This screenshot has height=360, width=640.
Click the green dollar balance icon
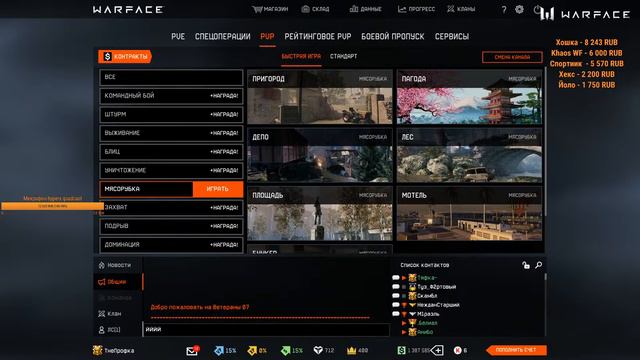pos(402,350)
